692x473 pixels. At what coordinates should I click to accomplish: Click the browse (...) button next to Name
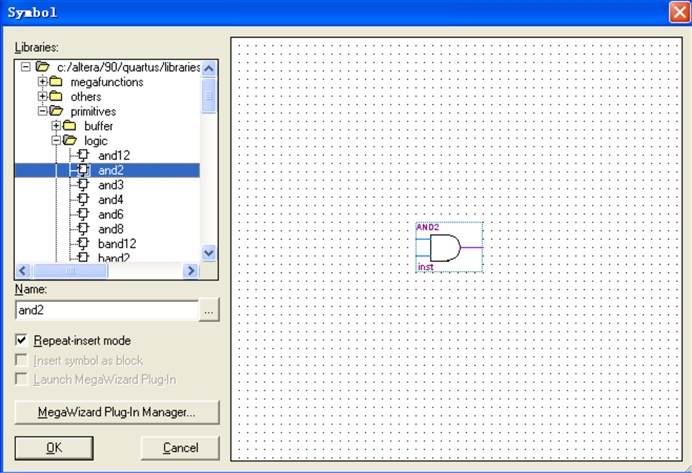(209, 310)
